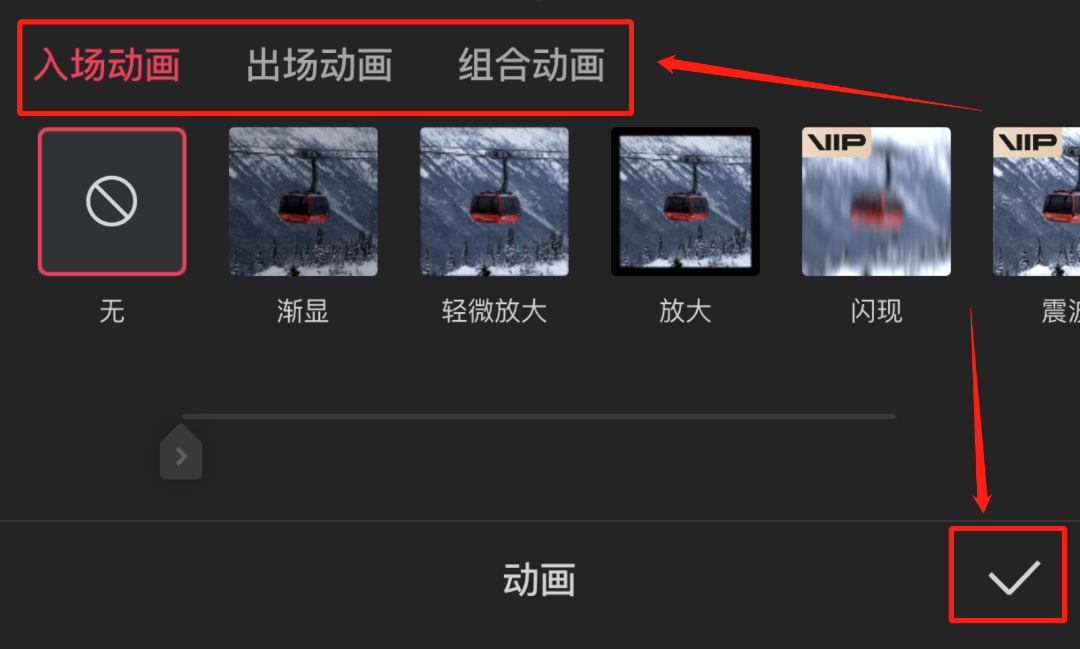1080x649 pixels.
Task: Choose the 渐显 animation thumbnail
Action: tap(303, 201)
